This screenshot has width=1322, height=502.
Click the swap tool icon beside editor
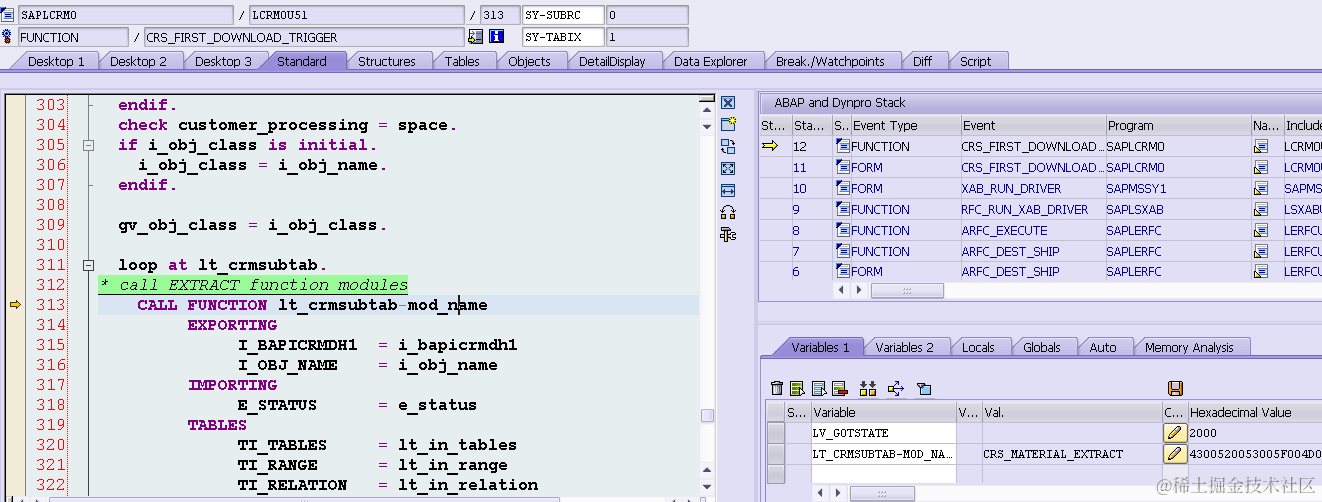pos(728,146)
